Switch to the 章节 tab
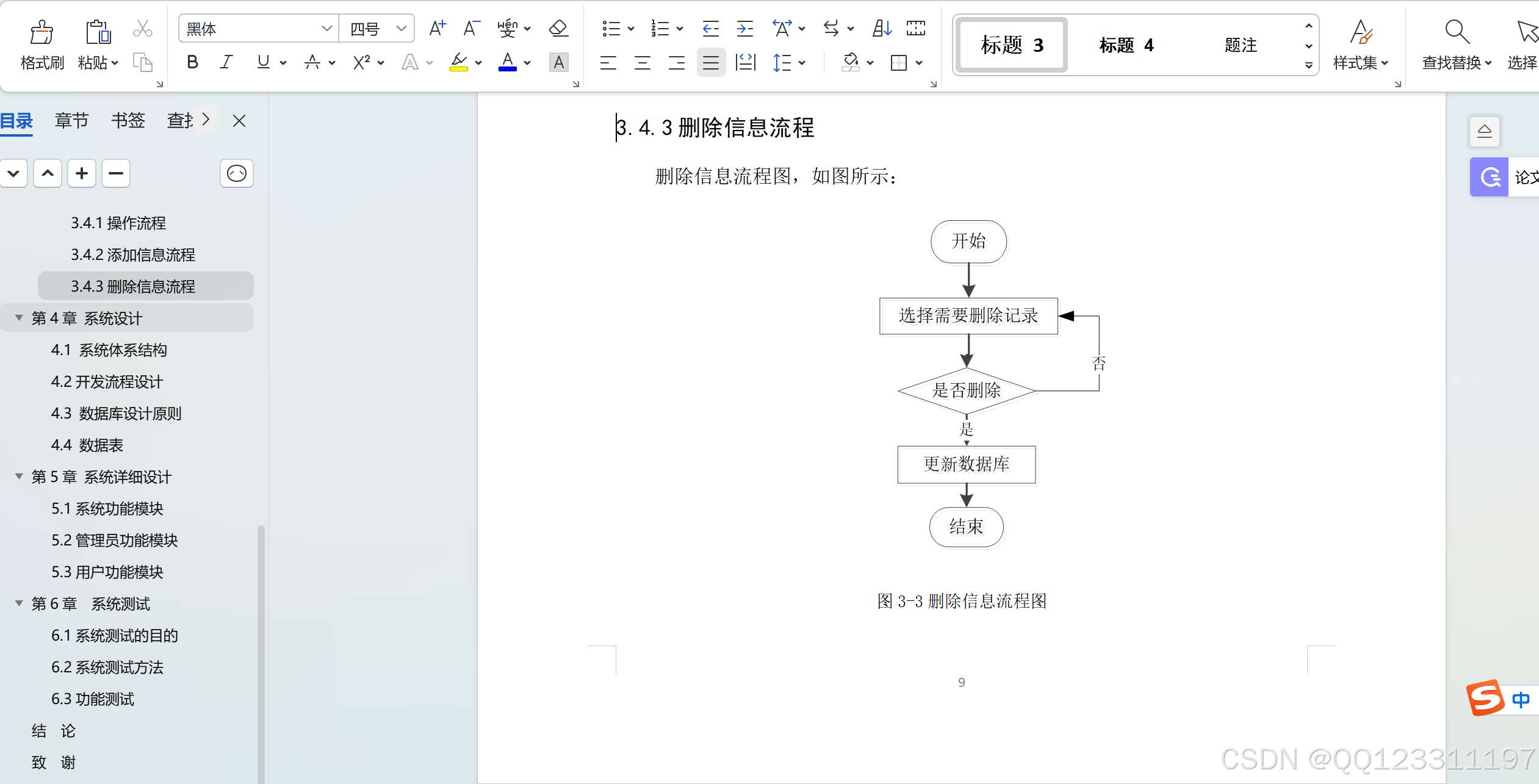1539x784 pixels. [72, 120]
